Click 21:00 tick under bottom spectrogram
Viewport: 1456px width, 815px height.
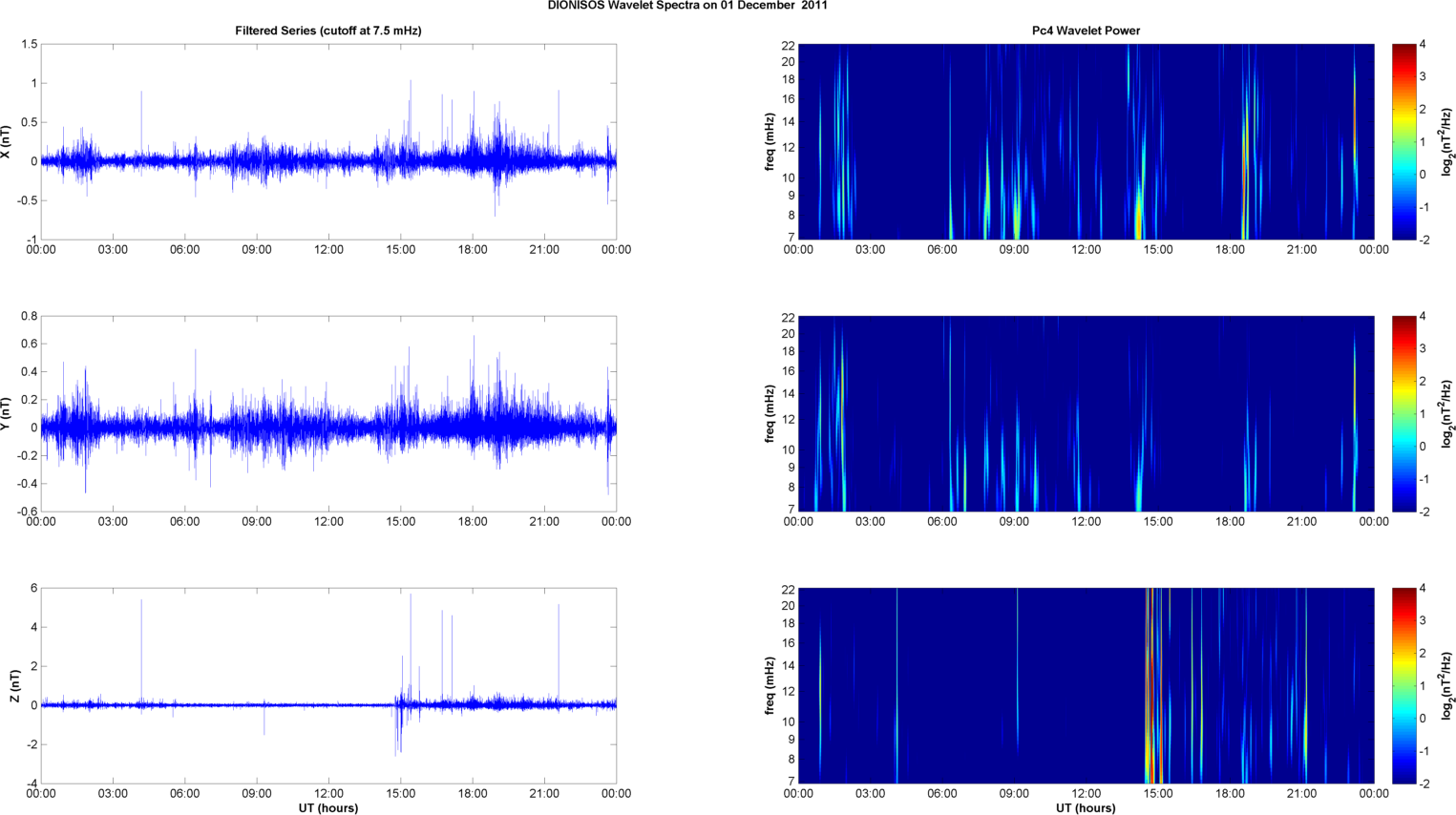pos(1302,794)
